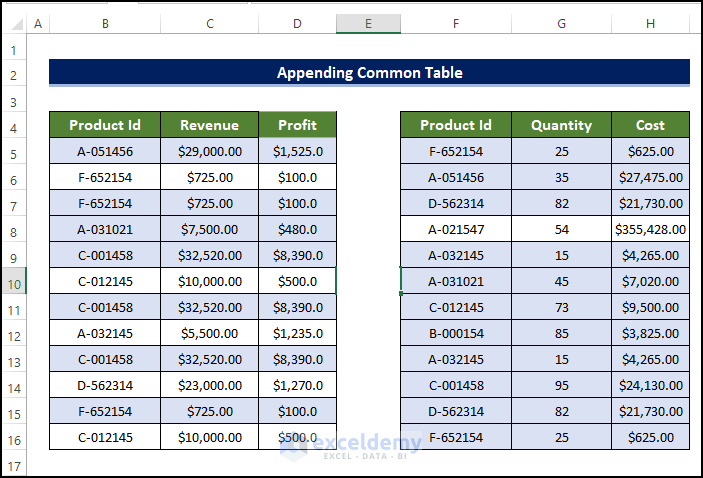The width and height of the screenshot is (703, 478).
Task: Click the $1,235.0 profit cell
Action: click(x=297, y=333)
